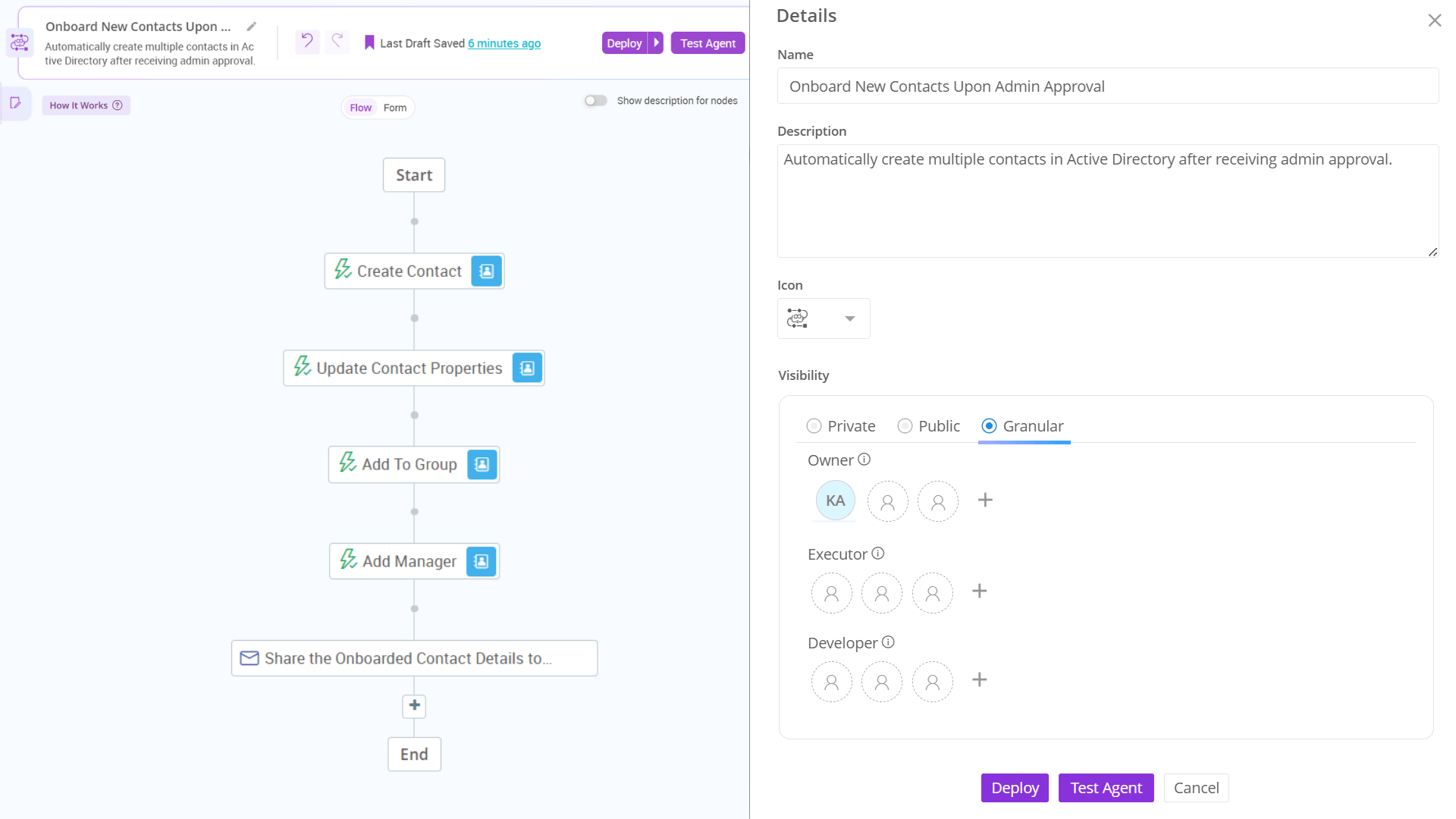This screenshot has width=1456, height=819.
Task: Click the undo arrow icon
Action: click(307, 42)
